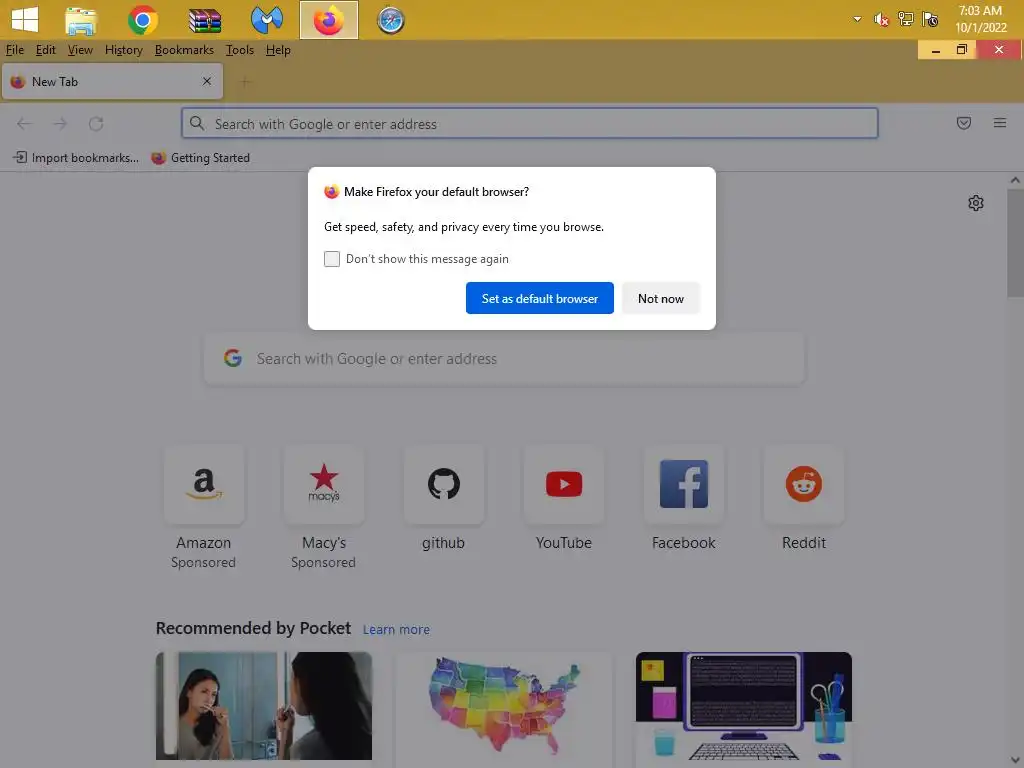Open the Help menu
The image size is (1024, 768).
[x=278, y=50]
